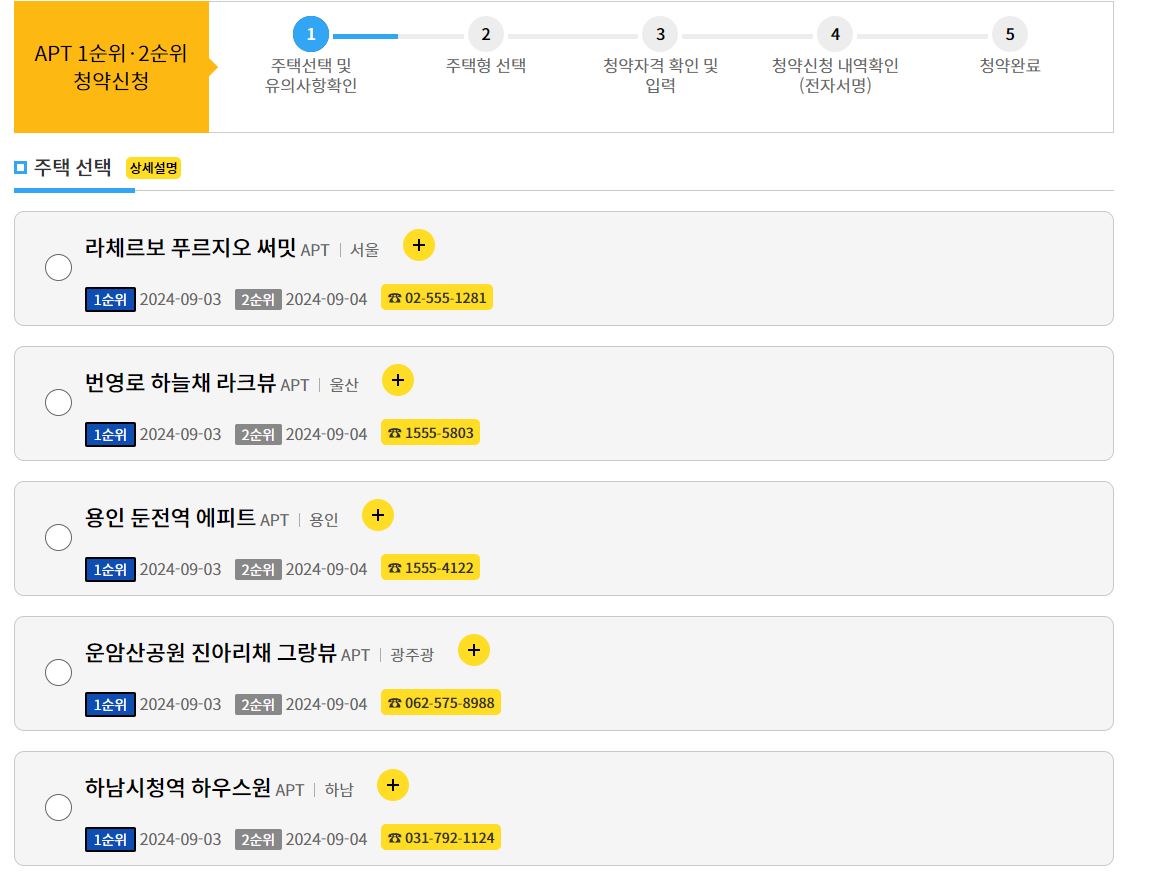The width and height of the screenshot is (1151, 884).
Task: Expand 운암산공원 진아리채 그랑뷰 plus button
Action: click(473, 651)
